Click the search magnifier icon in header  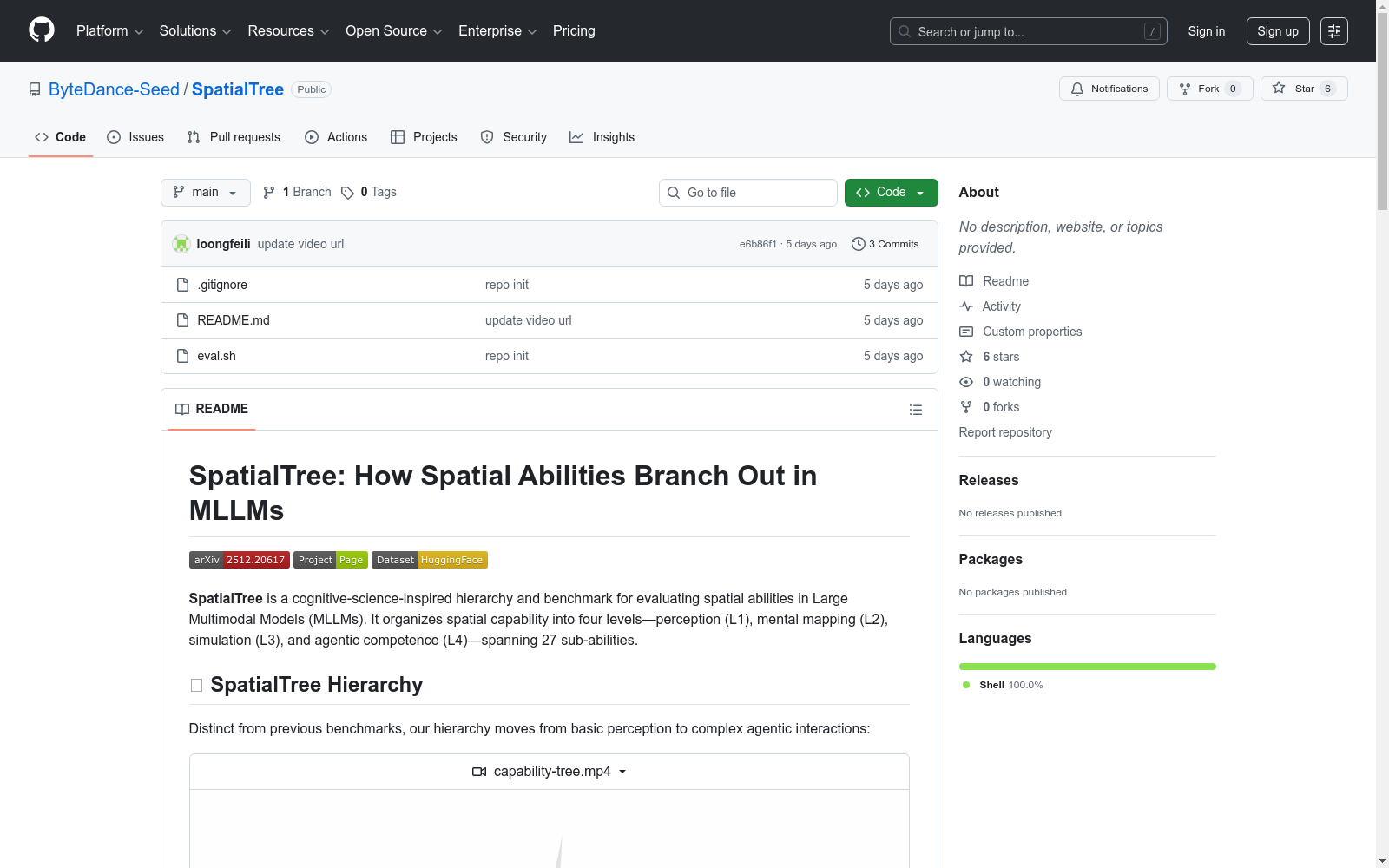pos(905,31)
